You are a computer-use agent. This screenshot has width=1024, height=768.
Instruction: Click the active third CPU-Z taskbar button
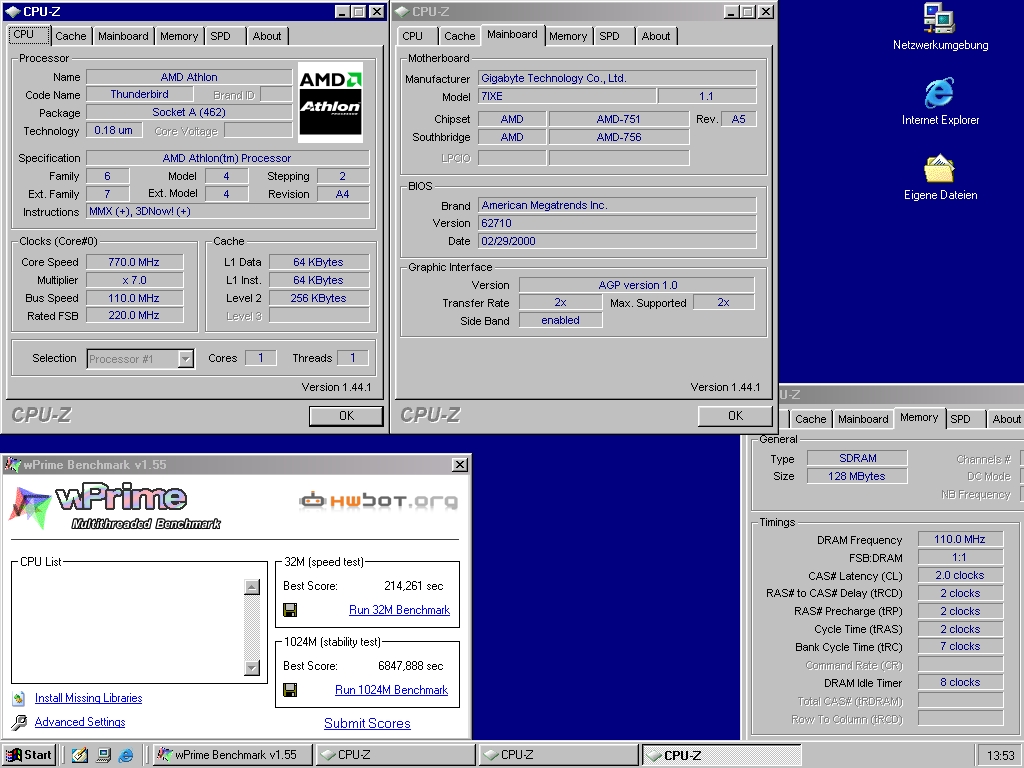click(x=722, y=755)
